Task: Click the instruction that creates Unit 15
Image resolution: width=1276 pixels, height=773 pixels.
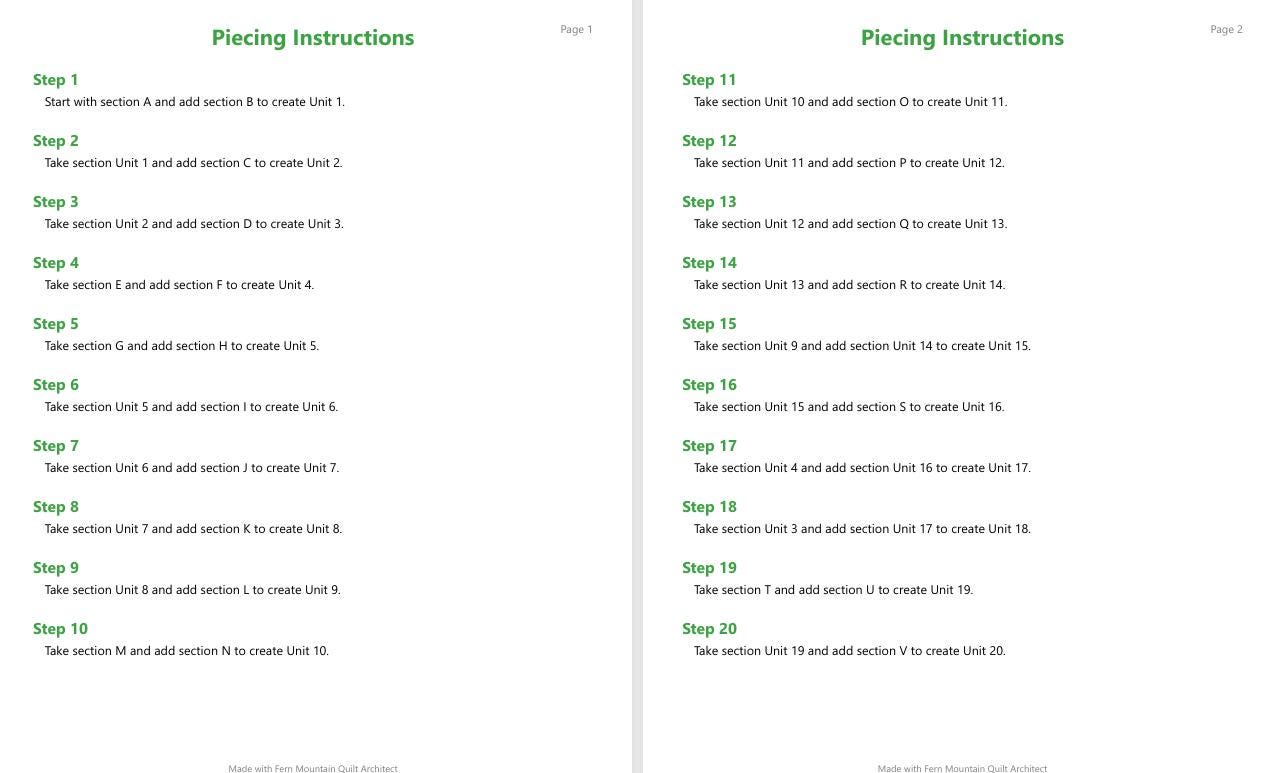Action: 862,346
